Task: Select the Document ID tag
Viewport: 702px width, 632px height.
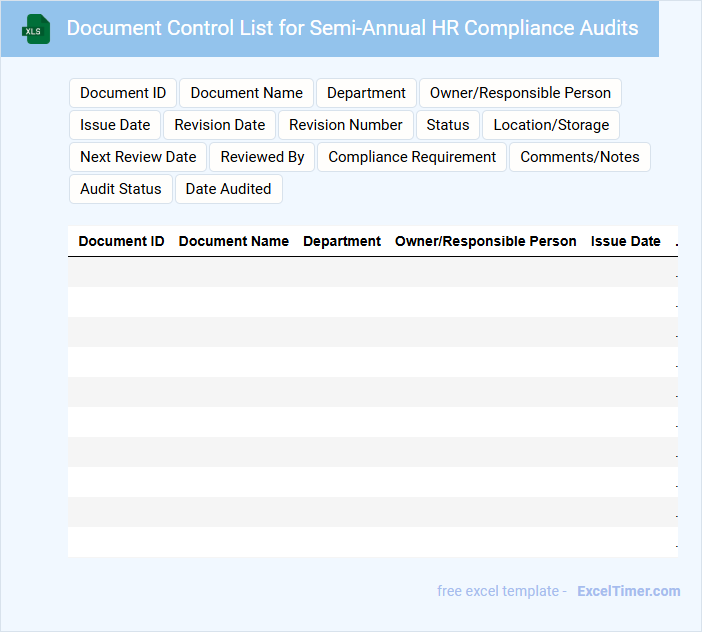Action: click(x=123, y=93)
